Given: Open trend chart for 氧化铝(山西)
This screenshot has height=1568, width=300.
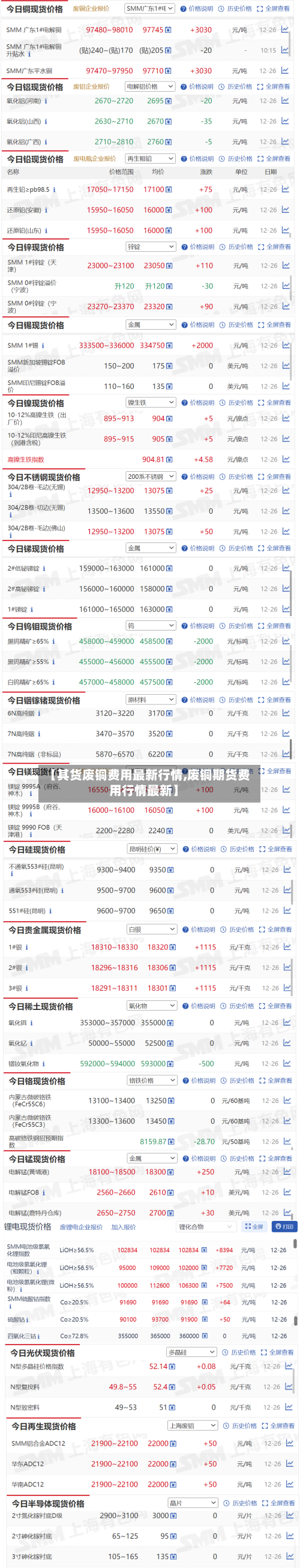Looking at the screenshot, I should (285, 121).
